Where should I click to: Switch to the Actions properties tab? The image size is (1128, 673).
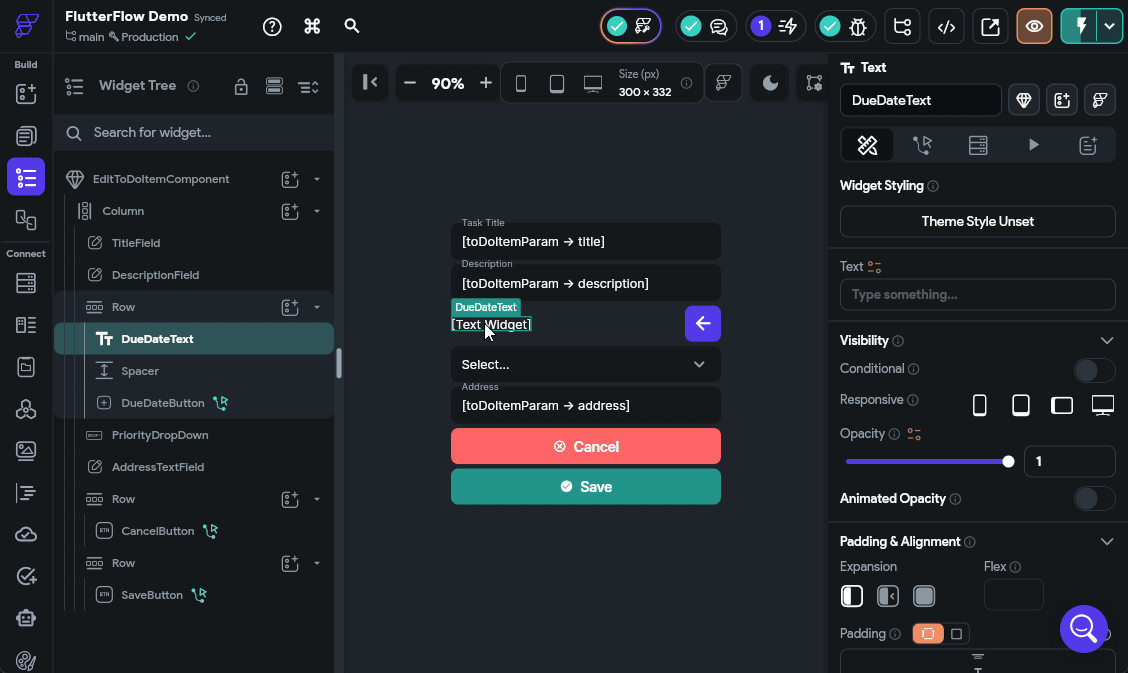pyautogui.click(x=922, y=145)
